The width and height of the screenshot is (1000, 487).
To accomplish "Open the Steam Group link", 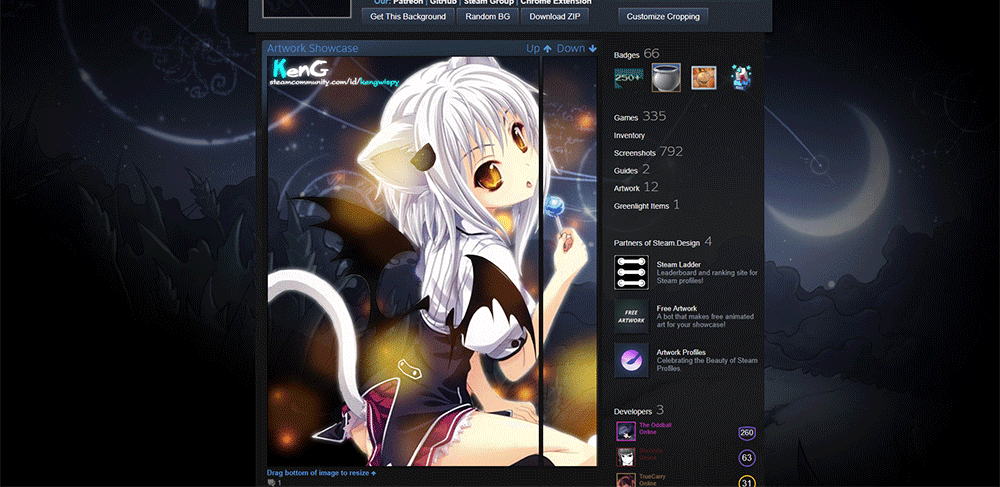I will [x=489, y=2].
